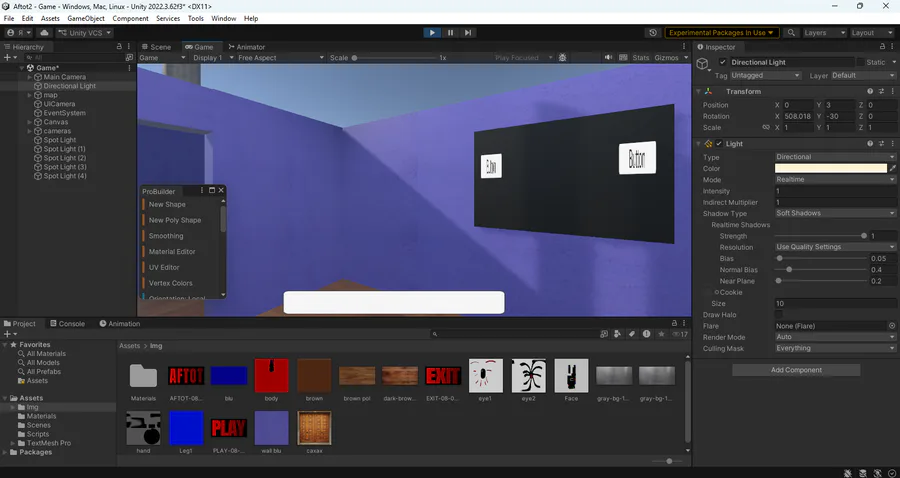Screen dimensions: 900x478
Task: Click the Flare object picker icon
Action: click(x=892, y=326)
